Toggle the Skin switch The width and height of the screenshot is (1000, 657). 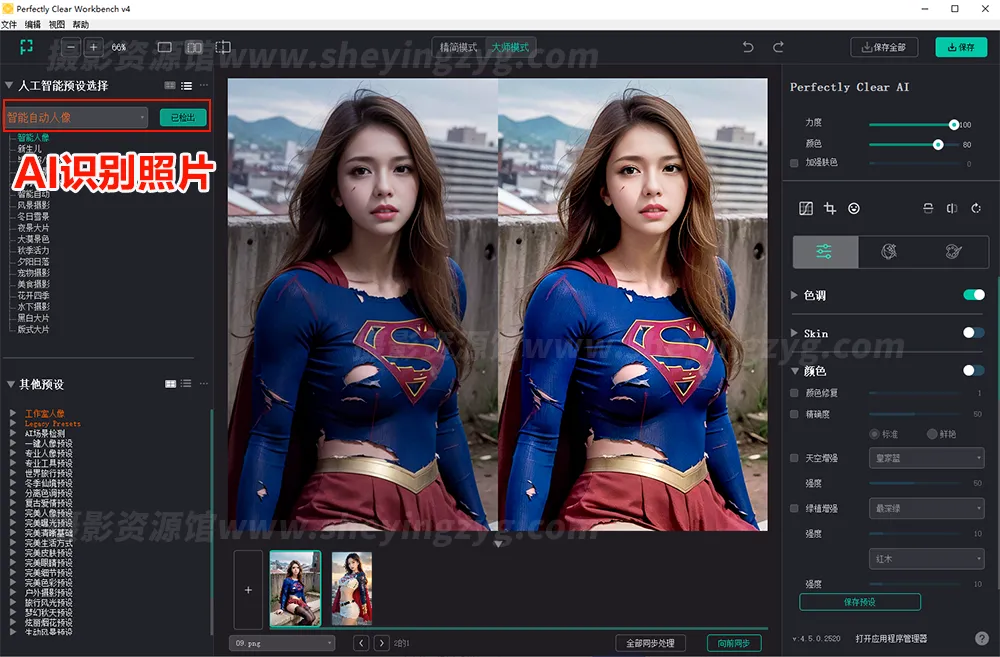coord(974,332)
